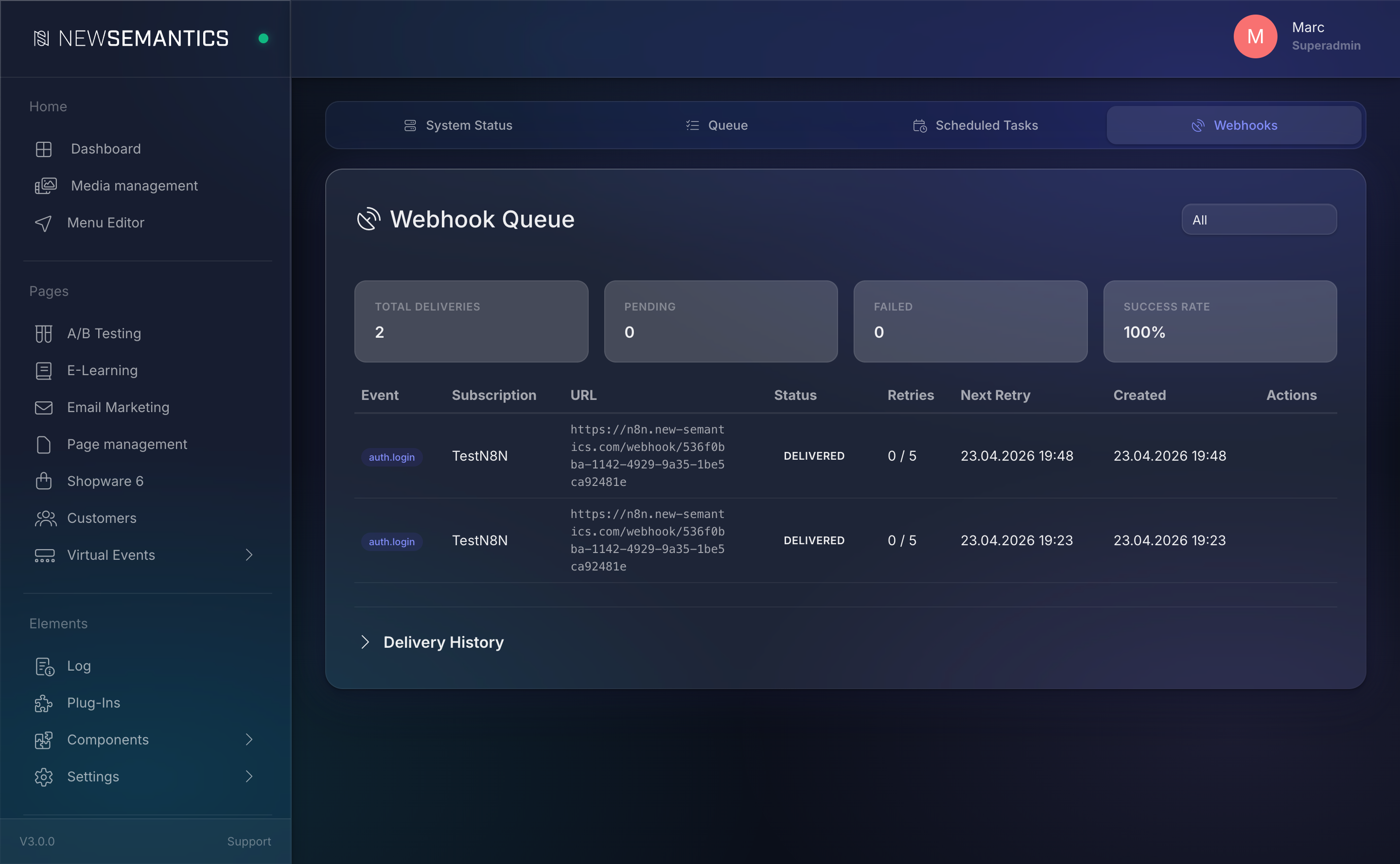Expand the Virtual Events submenu chevron
Screen dimensions: 1400x864
249,555
